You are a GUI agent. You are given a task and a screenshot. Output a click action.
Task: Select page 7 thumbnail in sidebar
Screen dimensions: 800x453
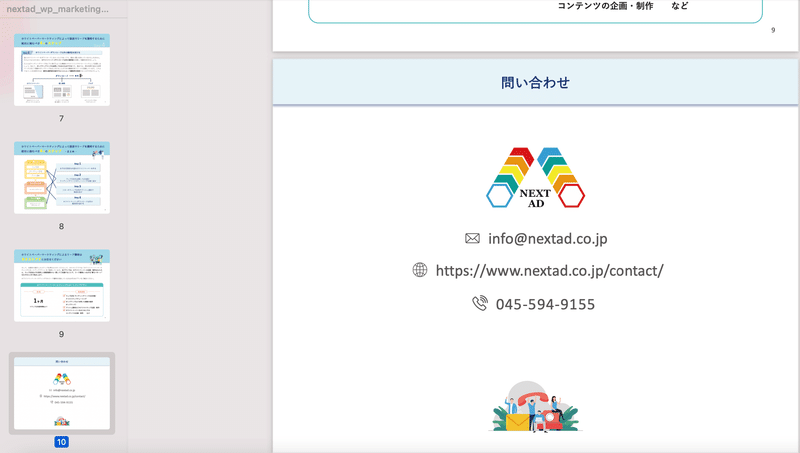click(x=62, y=70)
